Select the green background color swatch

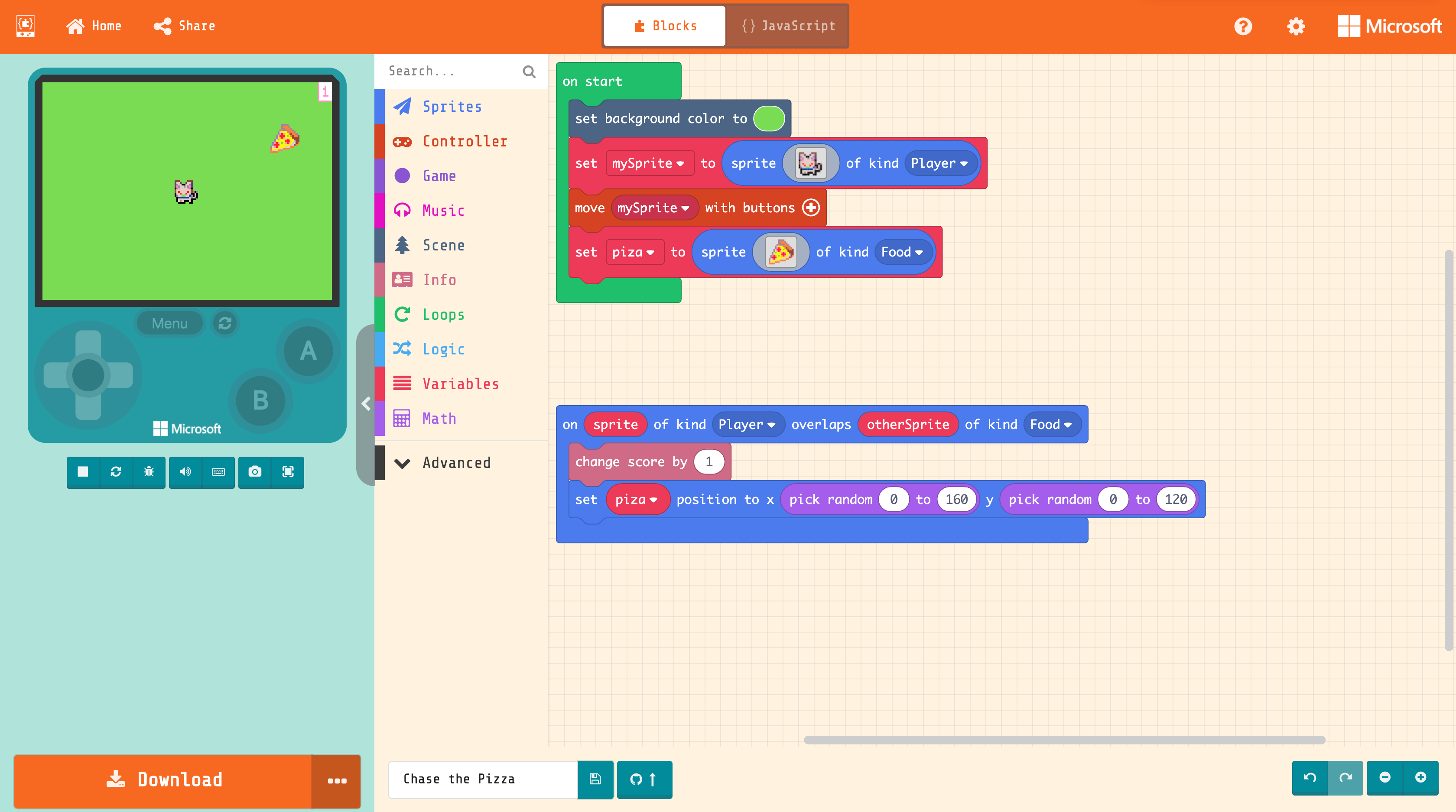[x=769, y=118]
